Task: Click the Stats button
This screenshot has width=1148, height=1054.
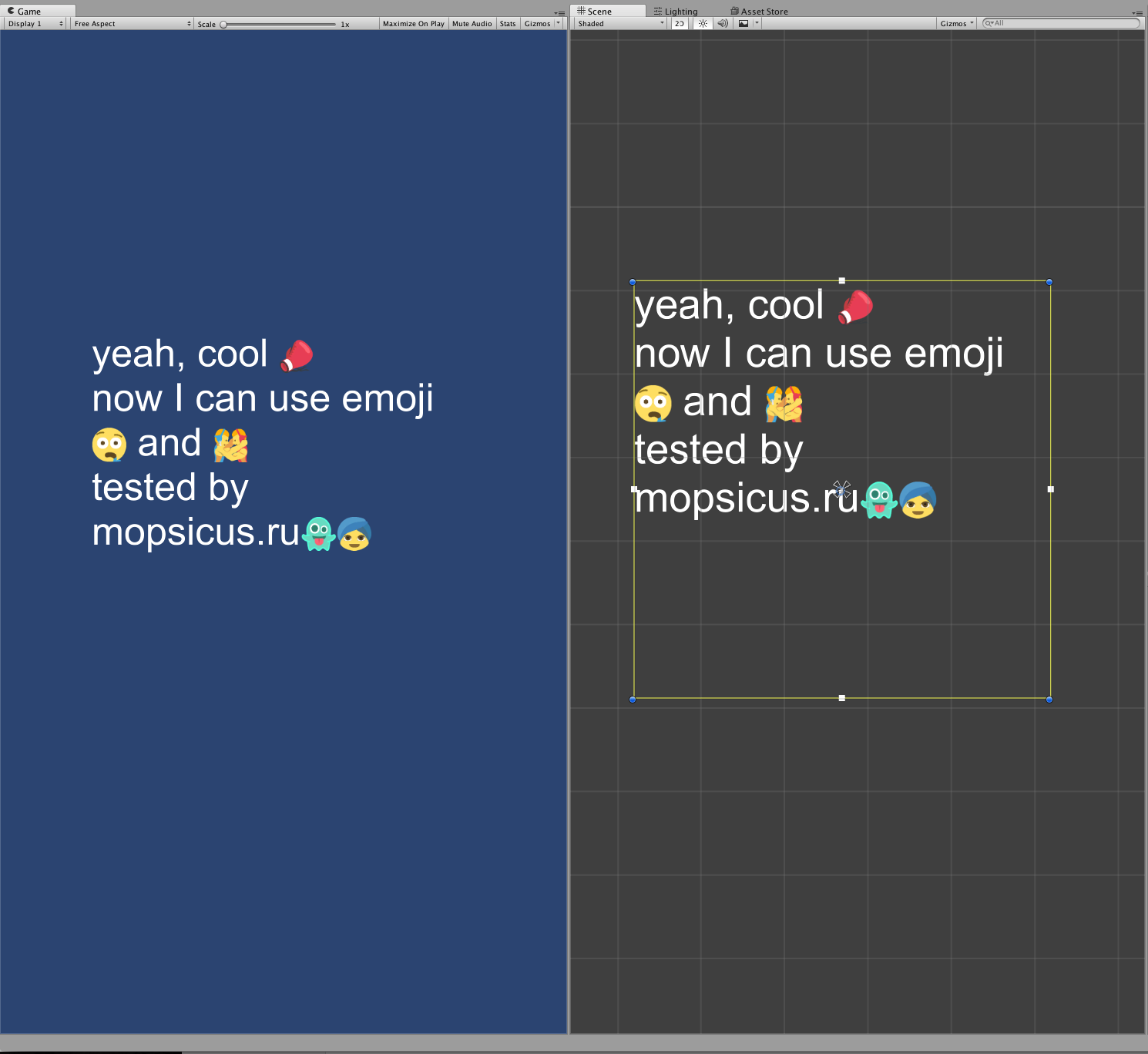Action: click(x=508, y=24)
